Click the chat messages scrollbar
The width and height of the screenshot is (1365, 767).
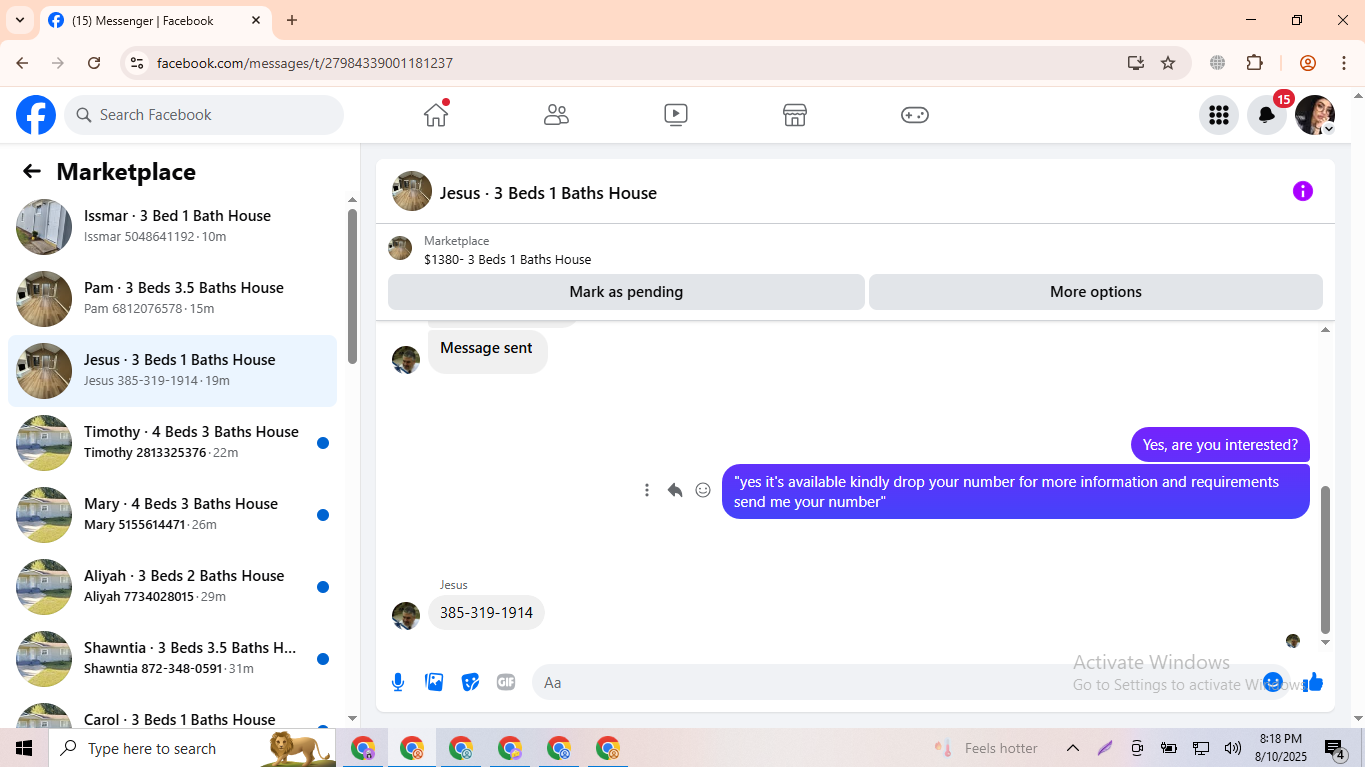pyautogui.click(x=1326, y=560)
